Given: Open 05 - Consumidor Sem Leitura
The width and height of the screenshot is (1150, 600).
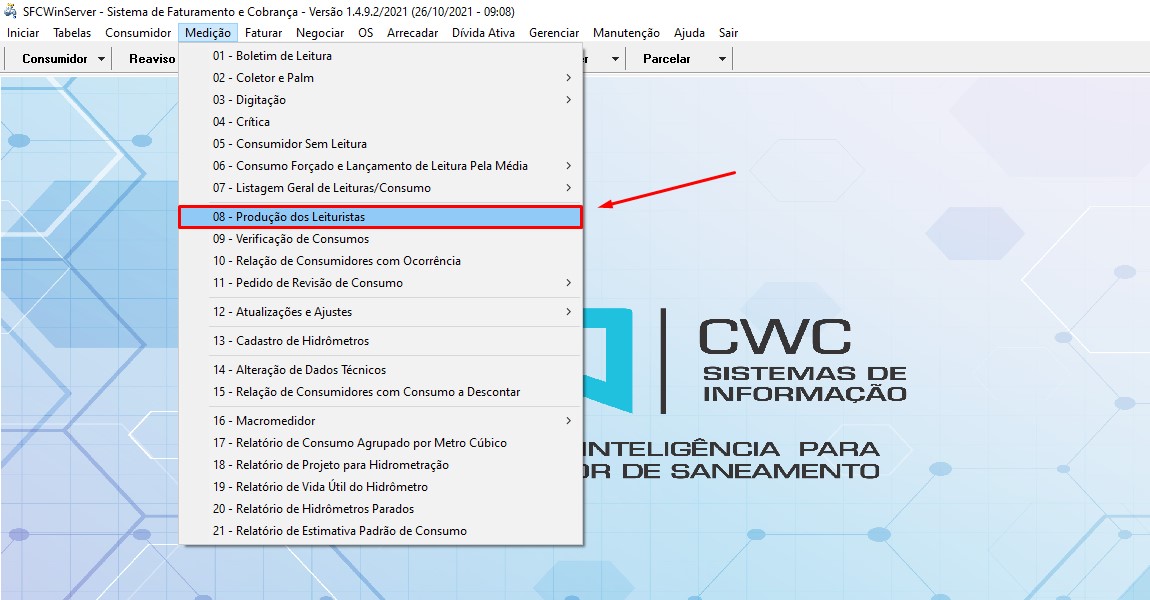Looking at the screenshot, I should point(289,144).
